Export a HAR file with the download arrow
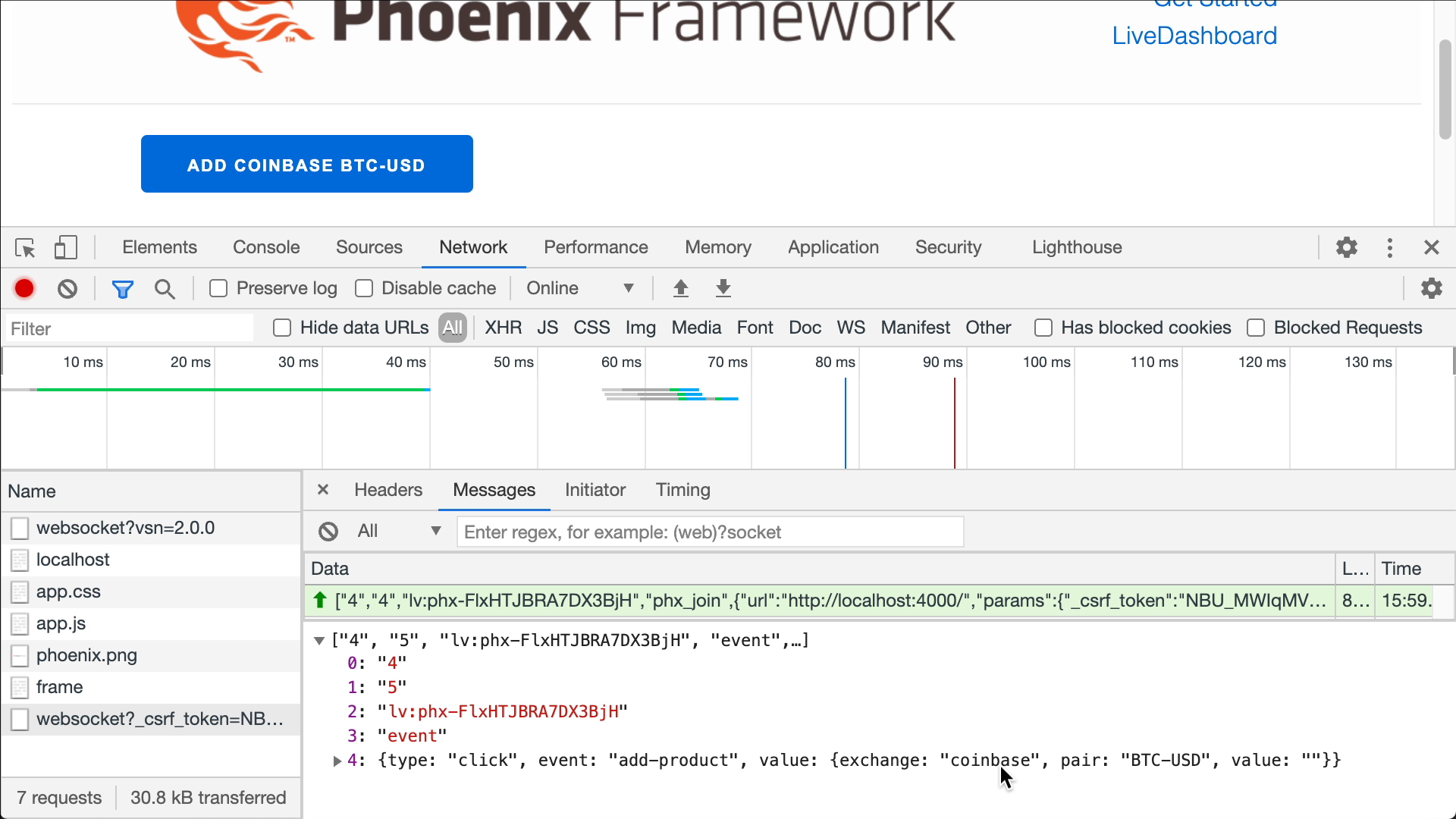Image resolution: width=1456 pixels, height=819 pixels. click(723, 289)
